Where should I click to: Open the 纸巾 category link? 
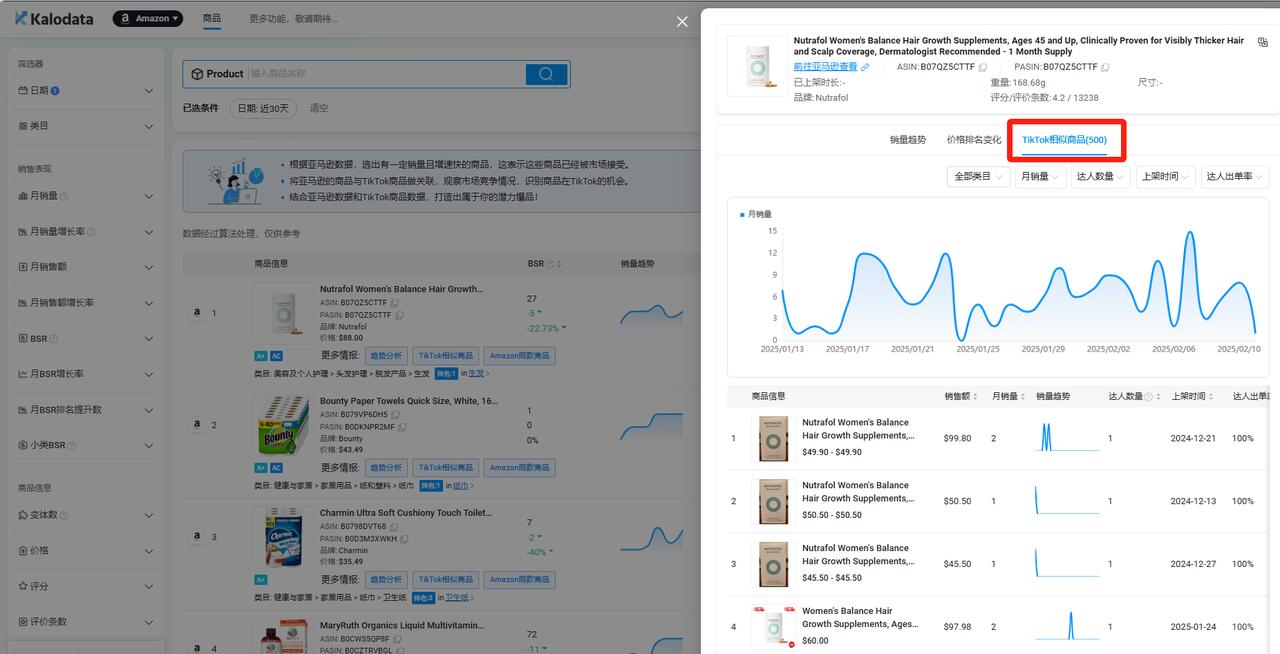tap(461, 485)
